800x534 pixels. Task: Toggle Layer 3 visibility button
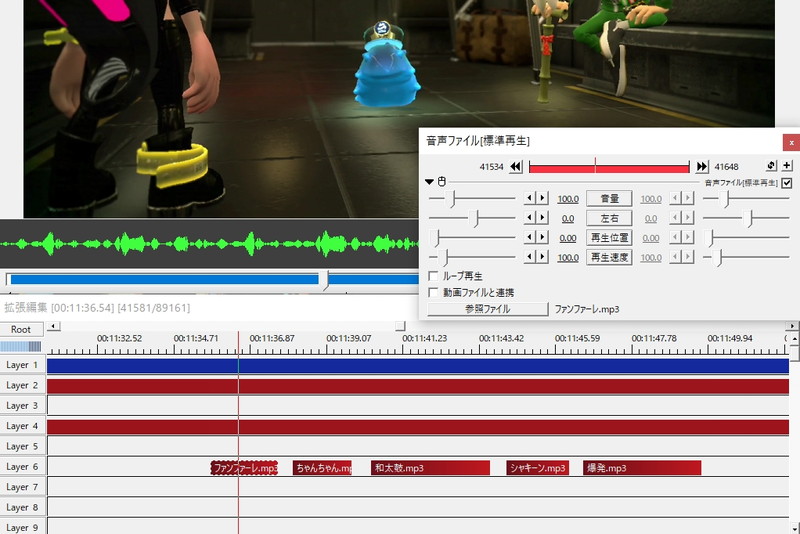[x=22, y=405]
